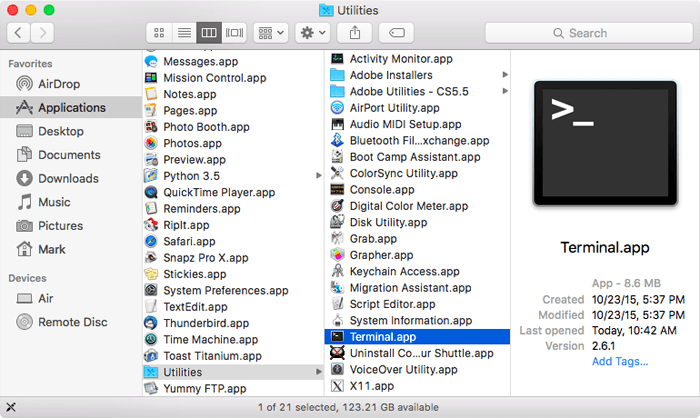This screenshot has width=700, height=418.
Task: Go forward with the forward arrow
Action: coord(42,33)
